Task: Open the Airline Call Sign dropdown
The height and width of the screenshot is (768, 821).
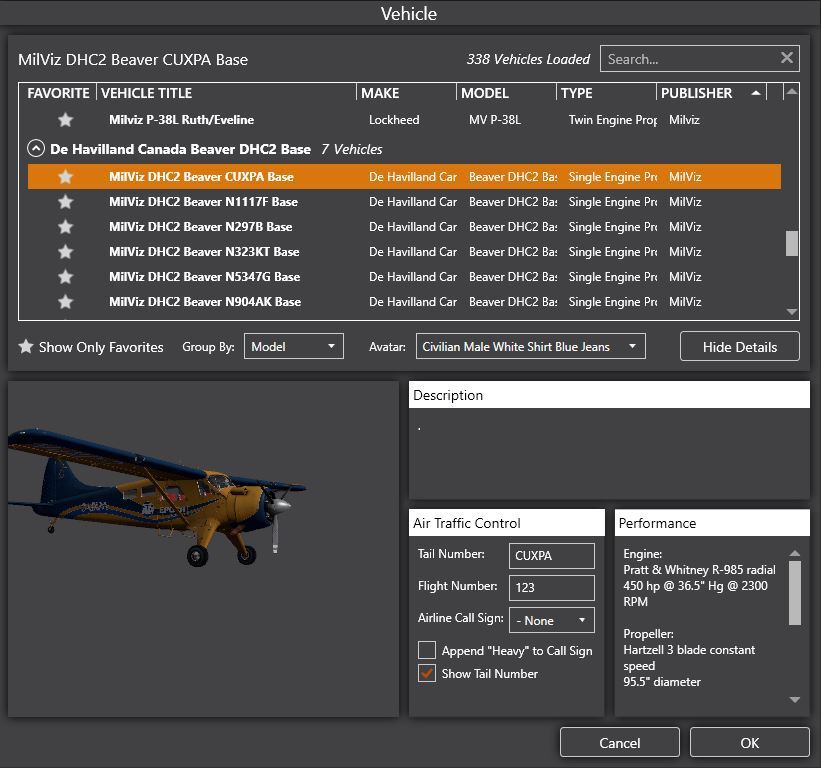Action: 551,620
